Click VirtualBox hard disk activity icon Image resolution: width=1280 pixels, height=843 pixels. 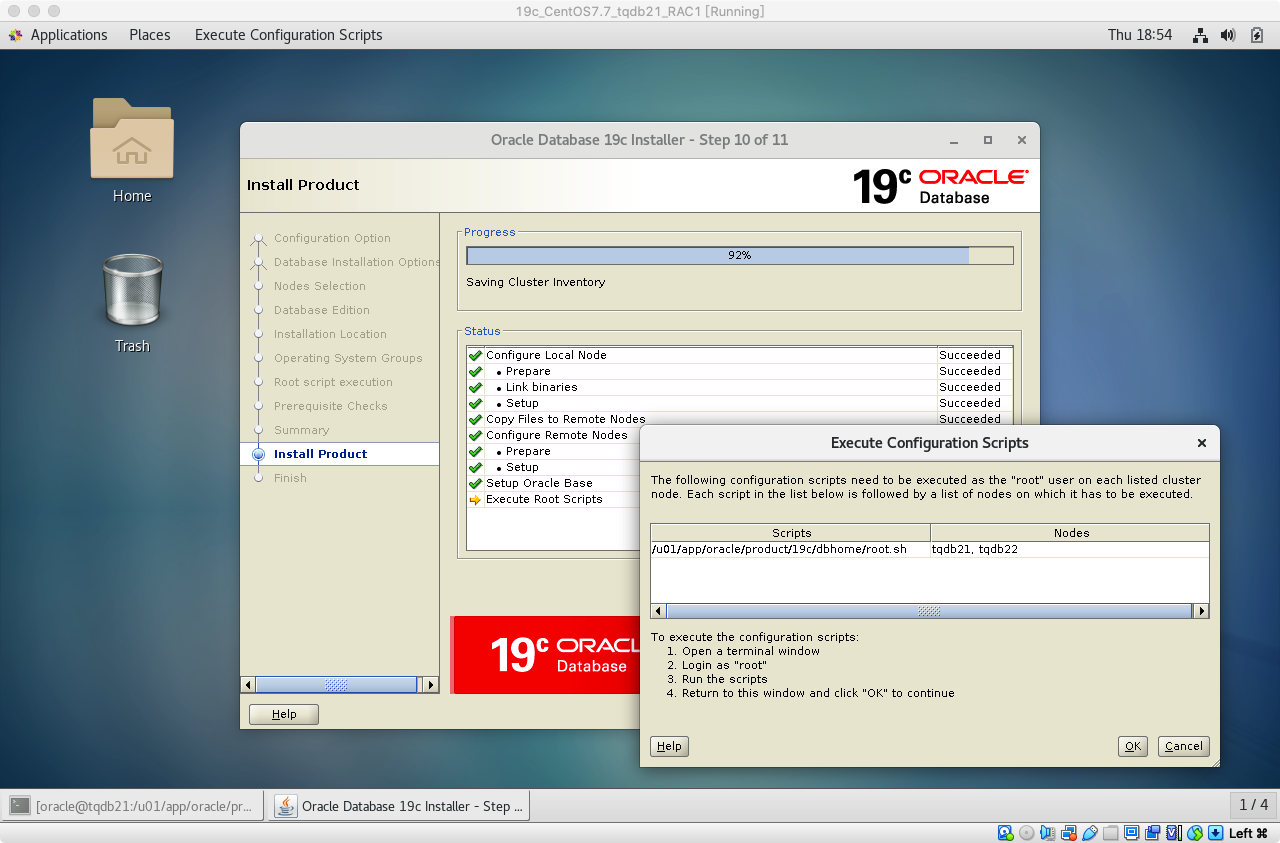1005,833
